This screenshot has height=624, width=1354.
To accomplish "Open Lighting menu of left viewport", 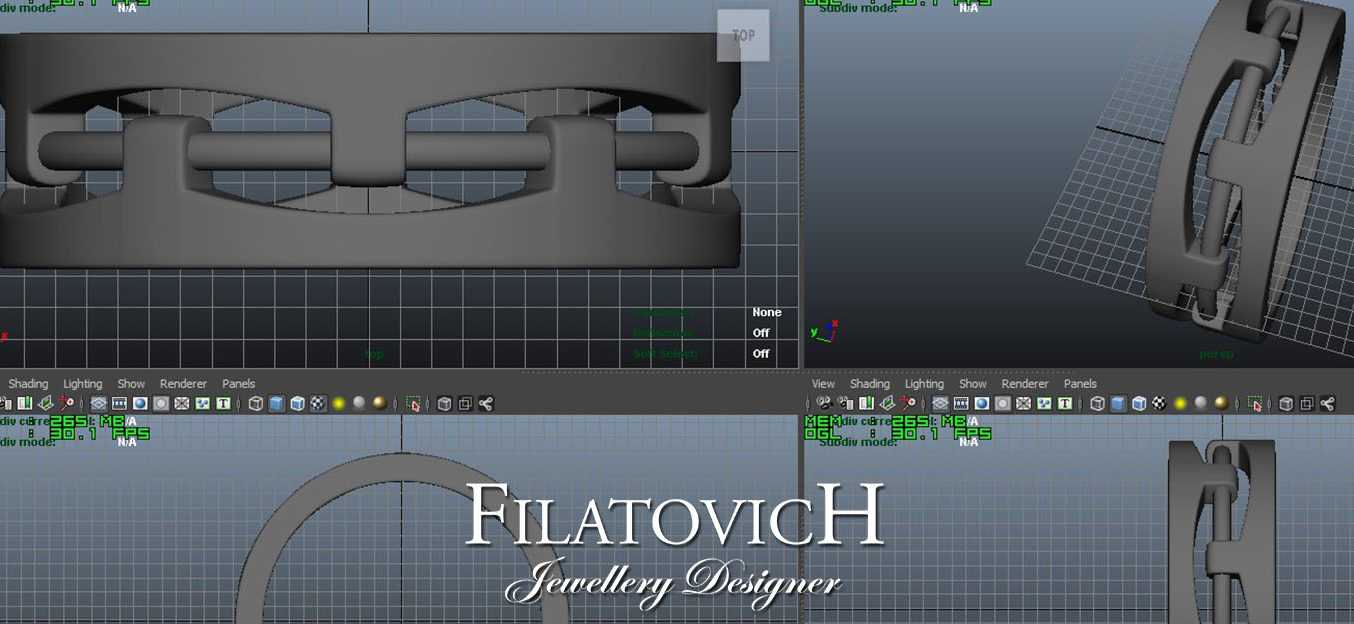I will (83, 384).
